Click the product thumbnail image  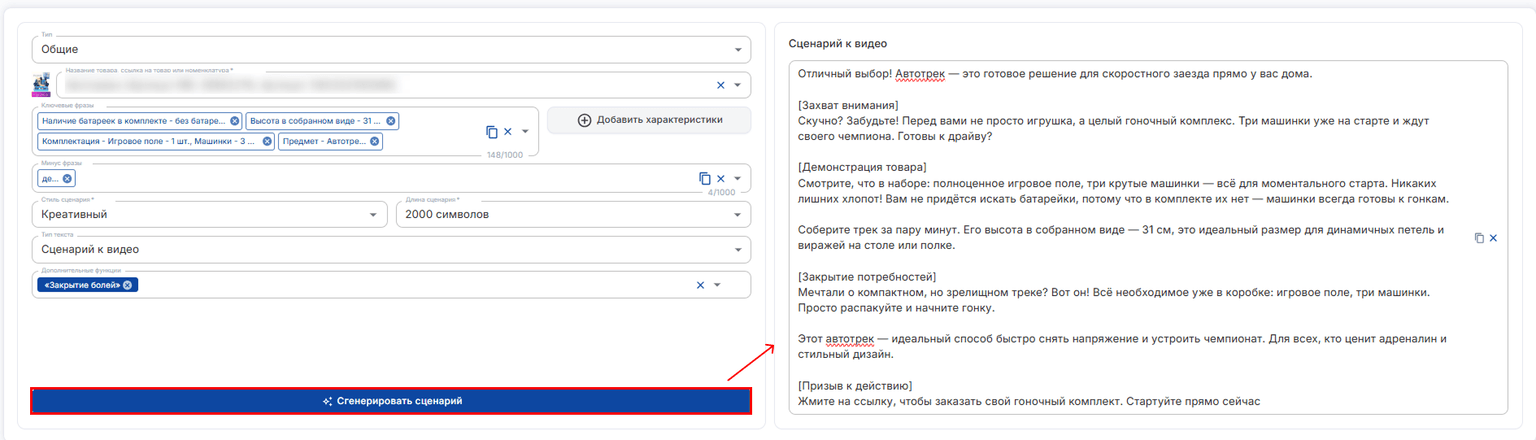pos(42,84)
